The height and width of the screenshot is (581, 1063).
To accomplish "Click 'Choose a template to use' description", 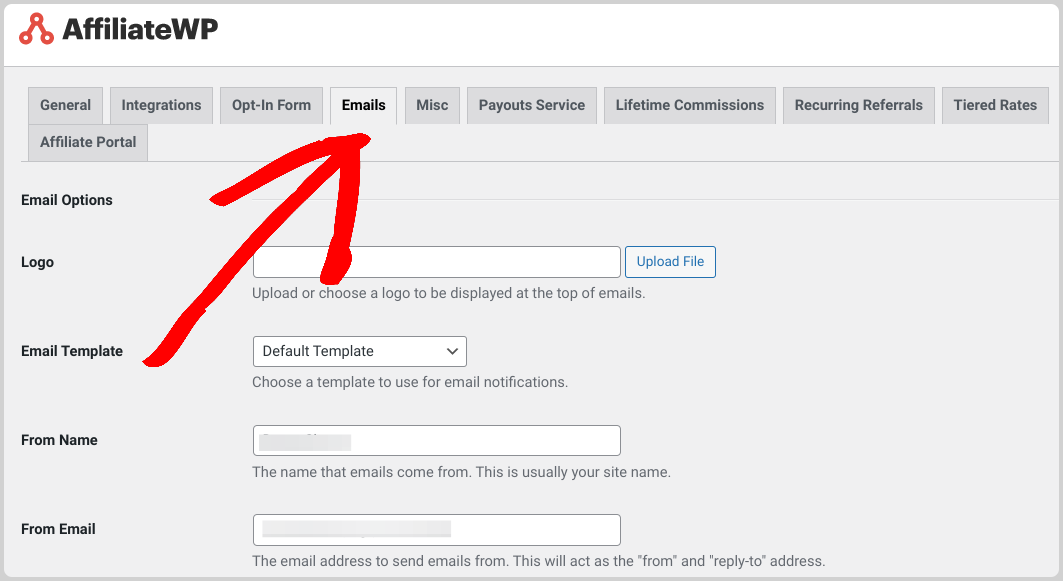I will point(409,382).
